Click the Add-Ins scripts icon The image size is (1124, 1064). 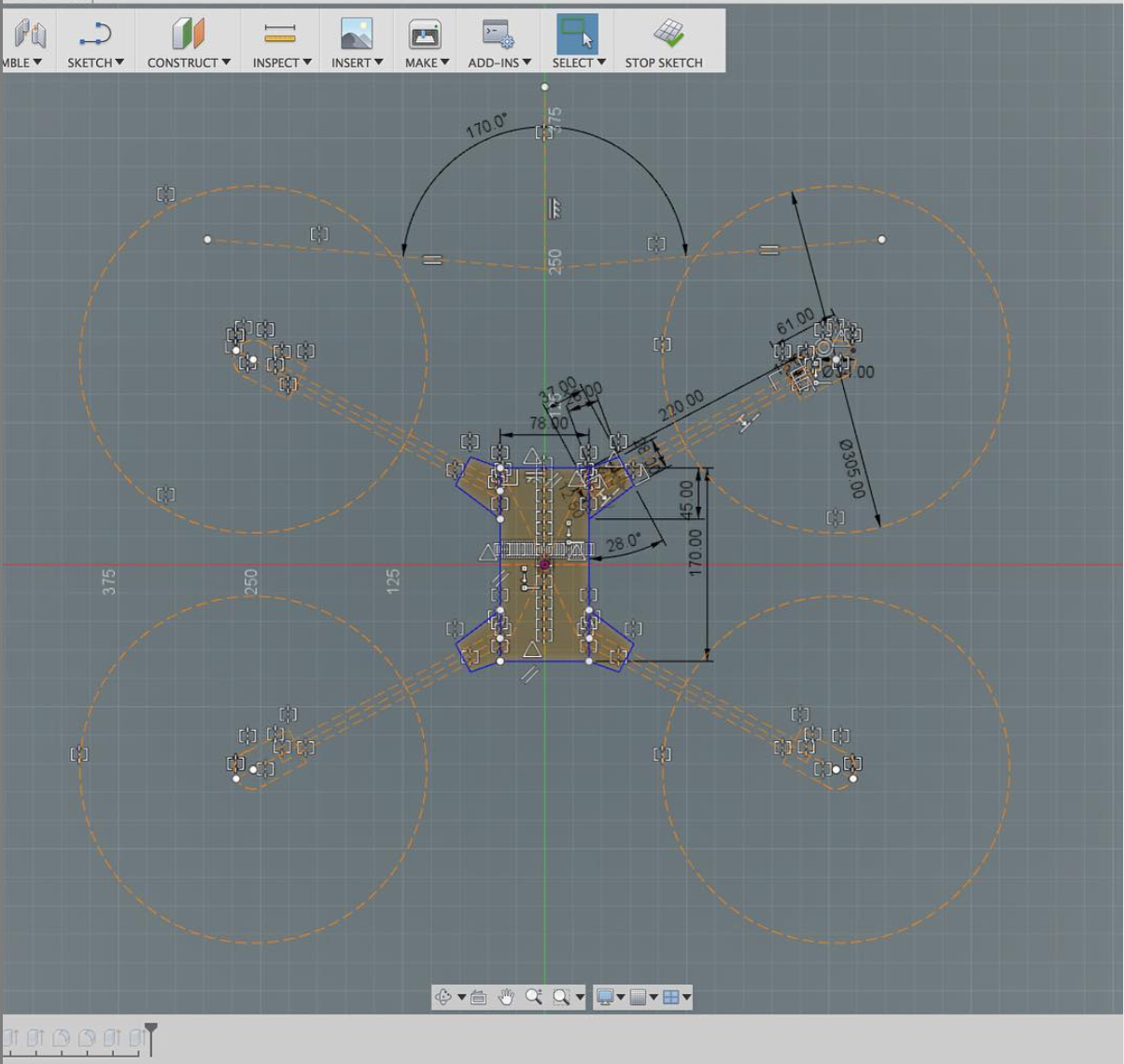tap(499, 35)
